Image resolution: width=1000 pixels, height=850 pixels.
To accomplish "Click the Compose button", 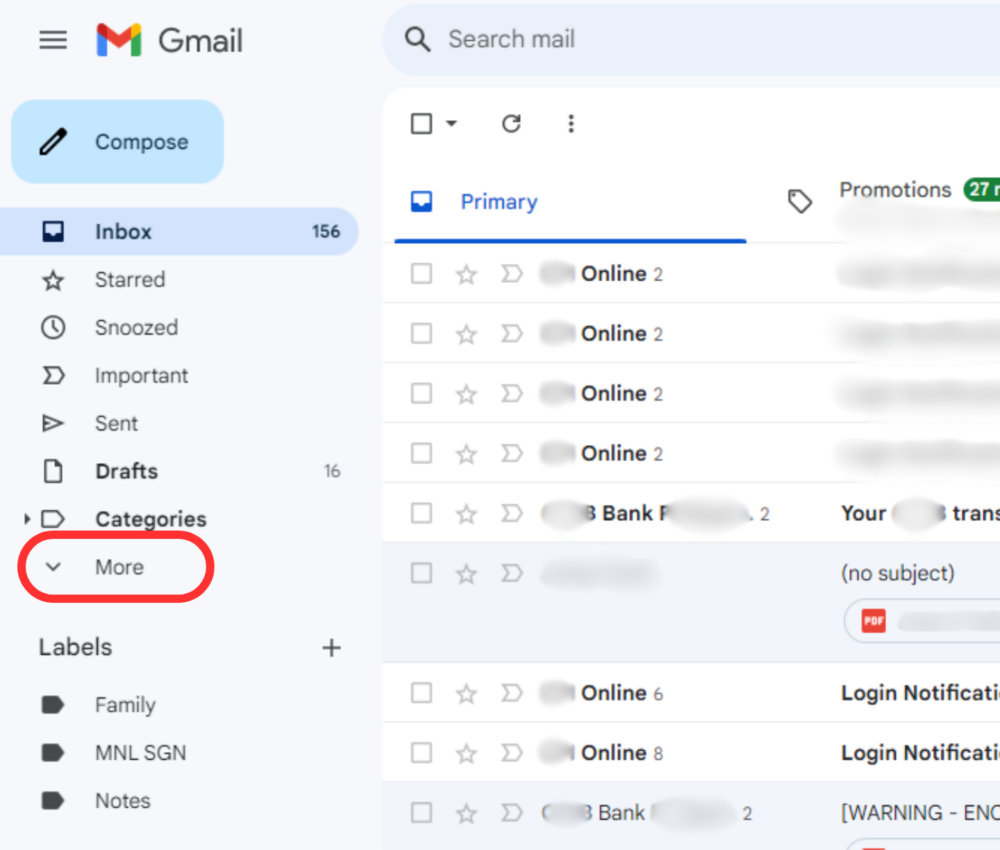I will (117, 141).
